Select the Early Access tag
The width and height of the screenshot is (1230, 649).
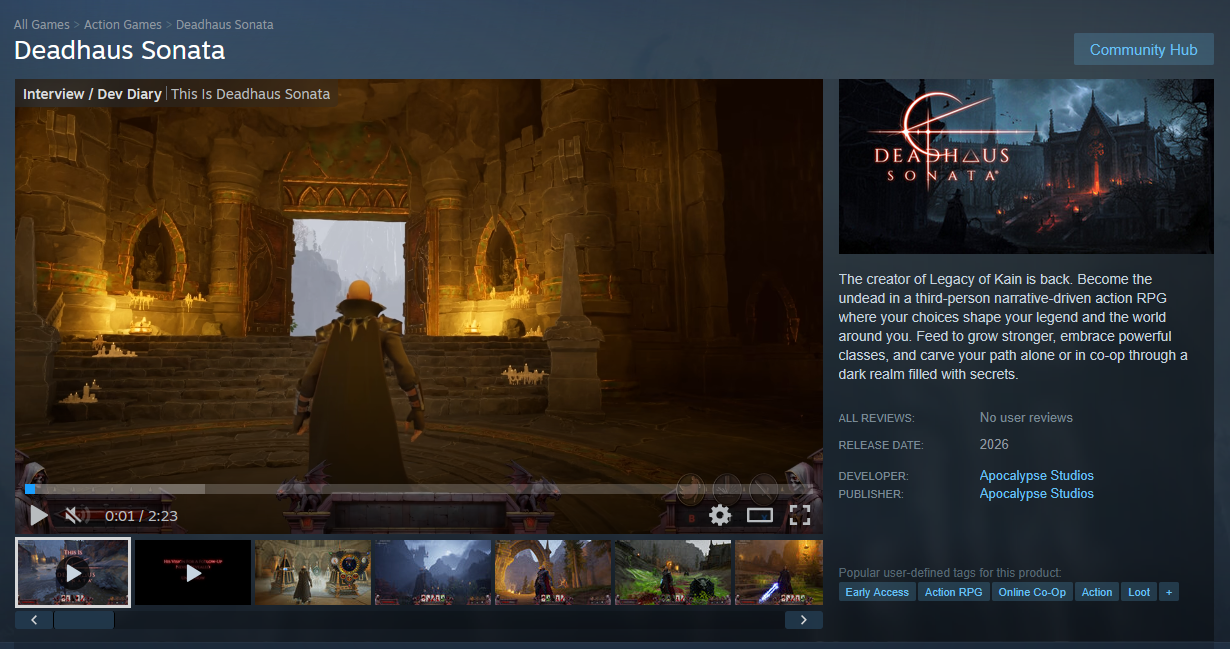(x=877, y=592)
